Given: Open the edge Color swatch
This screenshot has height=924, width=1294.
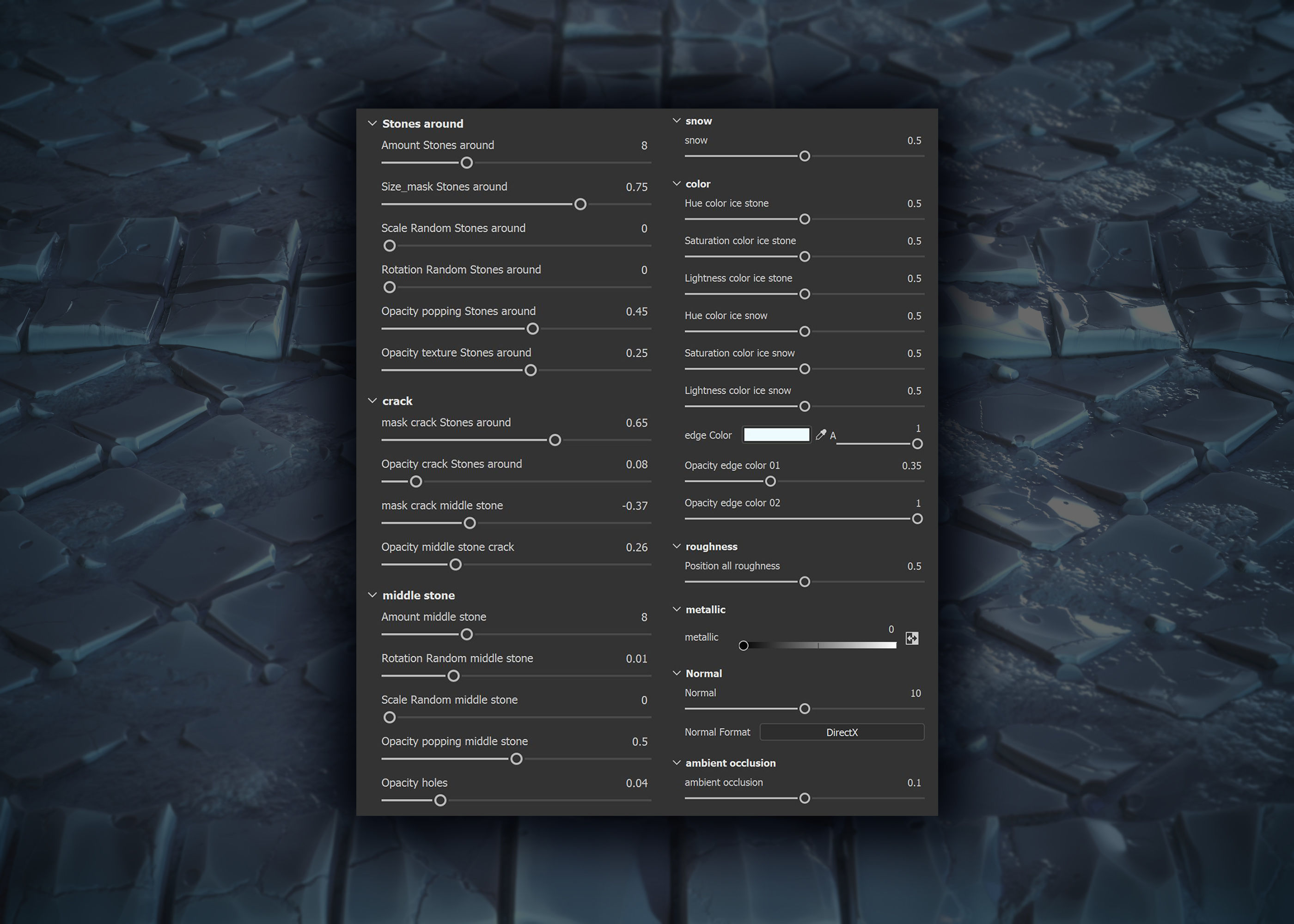Looking at the screenshot, I should tap(776, 435).
